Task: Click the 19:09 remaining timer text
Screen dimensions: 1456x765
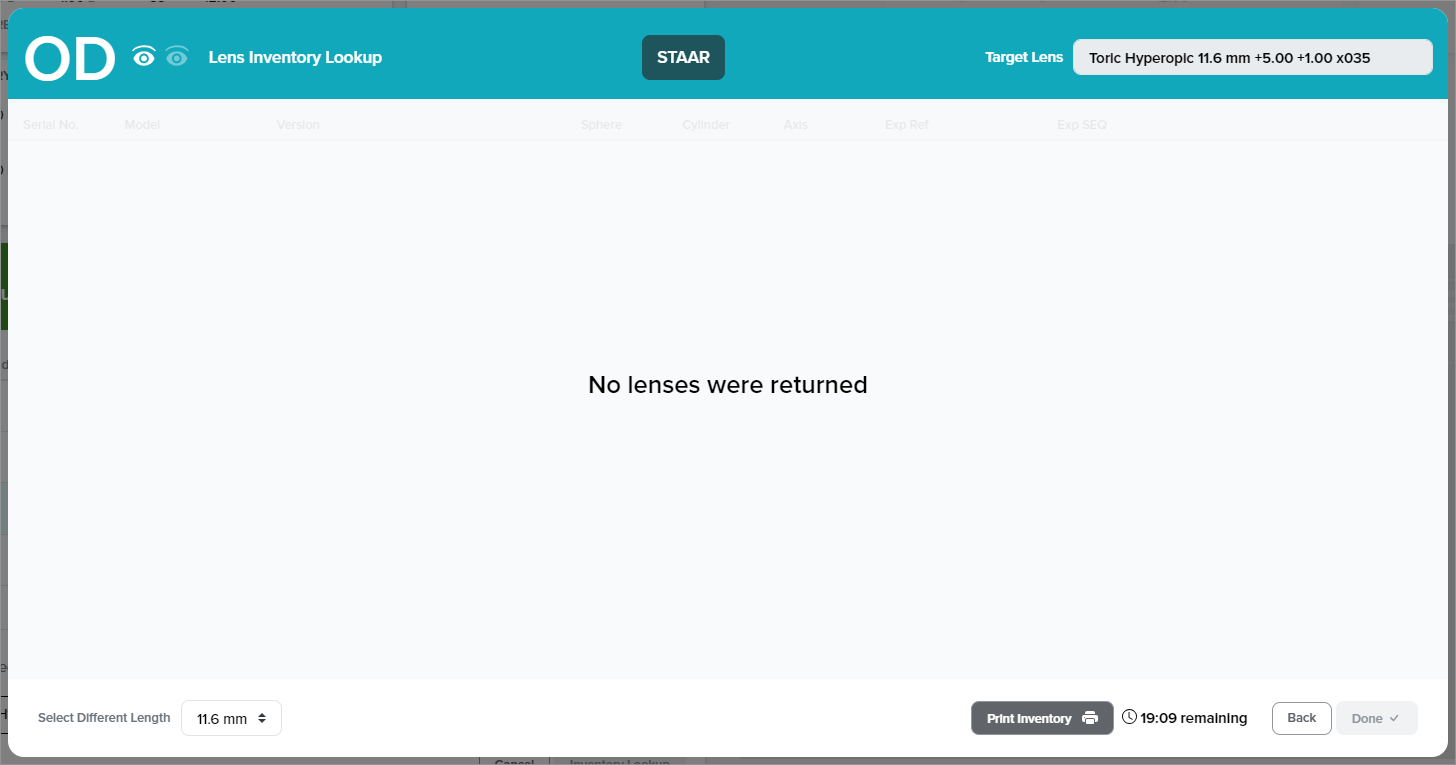Action: coord(1193,718)
